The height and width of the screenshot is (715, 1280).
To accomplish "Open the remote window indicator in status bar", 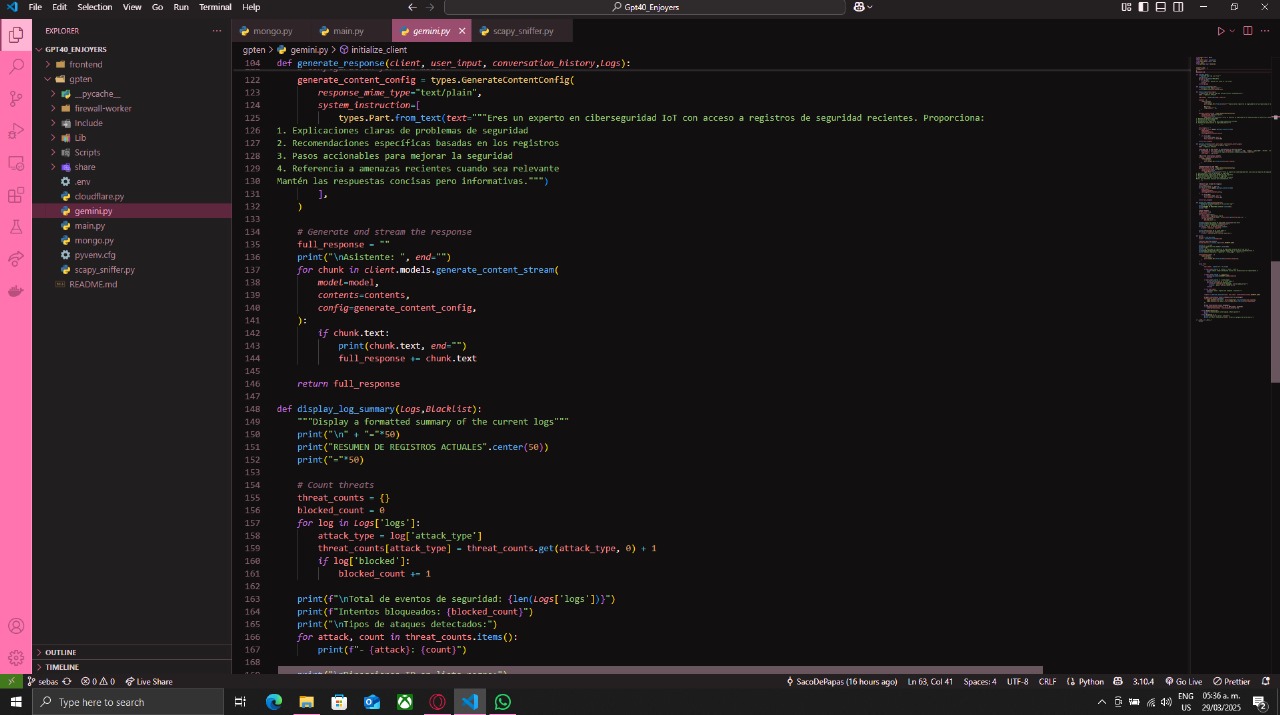I will tap(10, 681).
